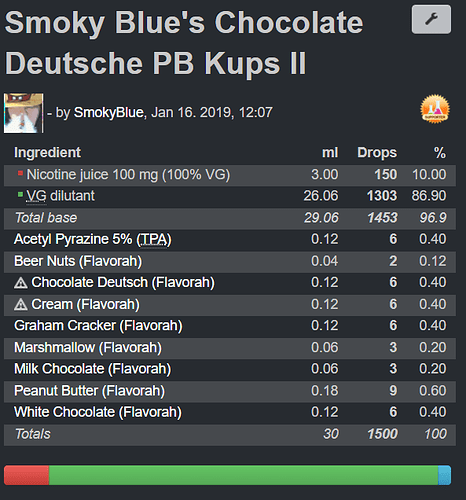Click the blue flavor segment of ratio bar

[x=444, y=475]
